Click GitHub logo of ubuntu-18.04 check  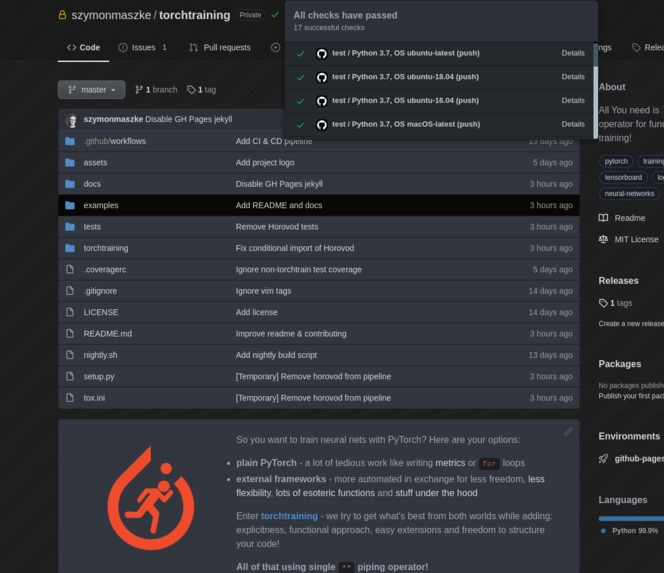(322, 78)
